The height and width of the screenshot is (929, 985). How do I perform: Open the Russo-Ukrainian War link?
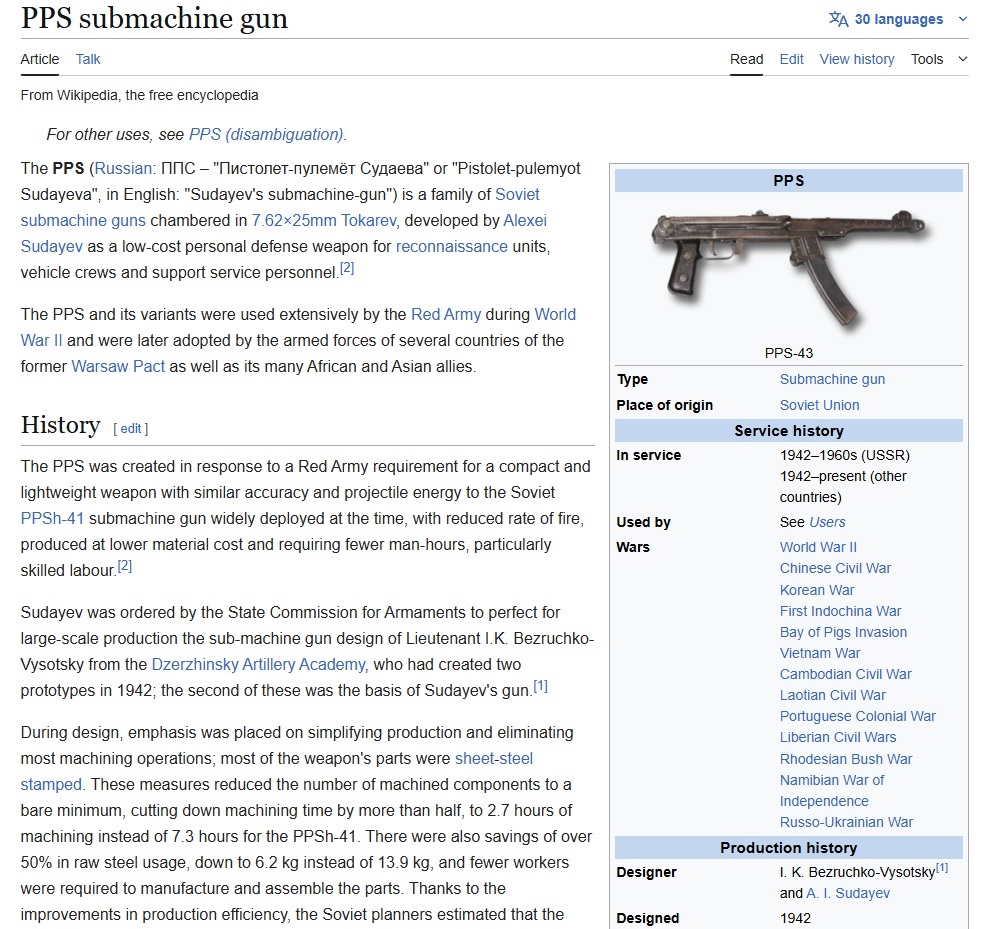click(x=846, y=822)
